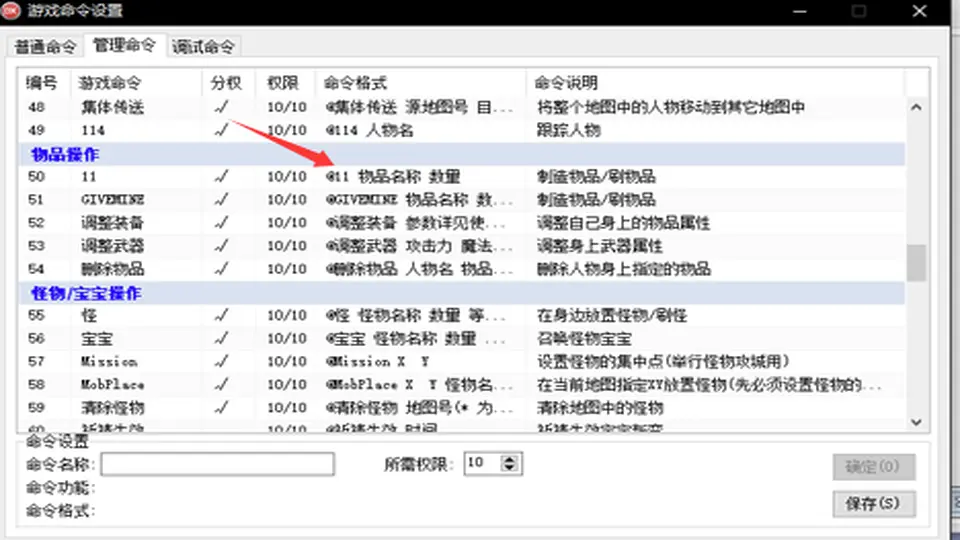Click the 保存(S) button
The width and height of the screenshot is (960, 540).
pos(874,504)
